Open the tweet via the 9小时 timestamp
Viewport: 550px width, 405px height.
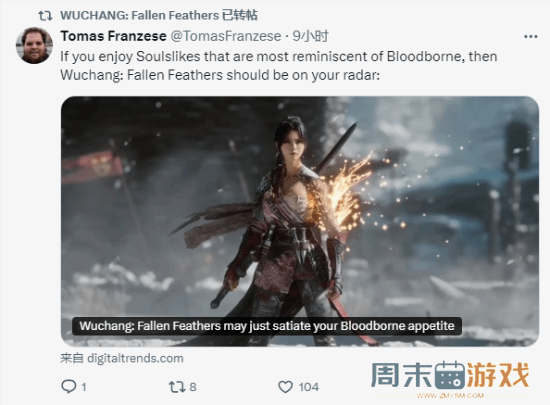coord(310,36)
